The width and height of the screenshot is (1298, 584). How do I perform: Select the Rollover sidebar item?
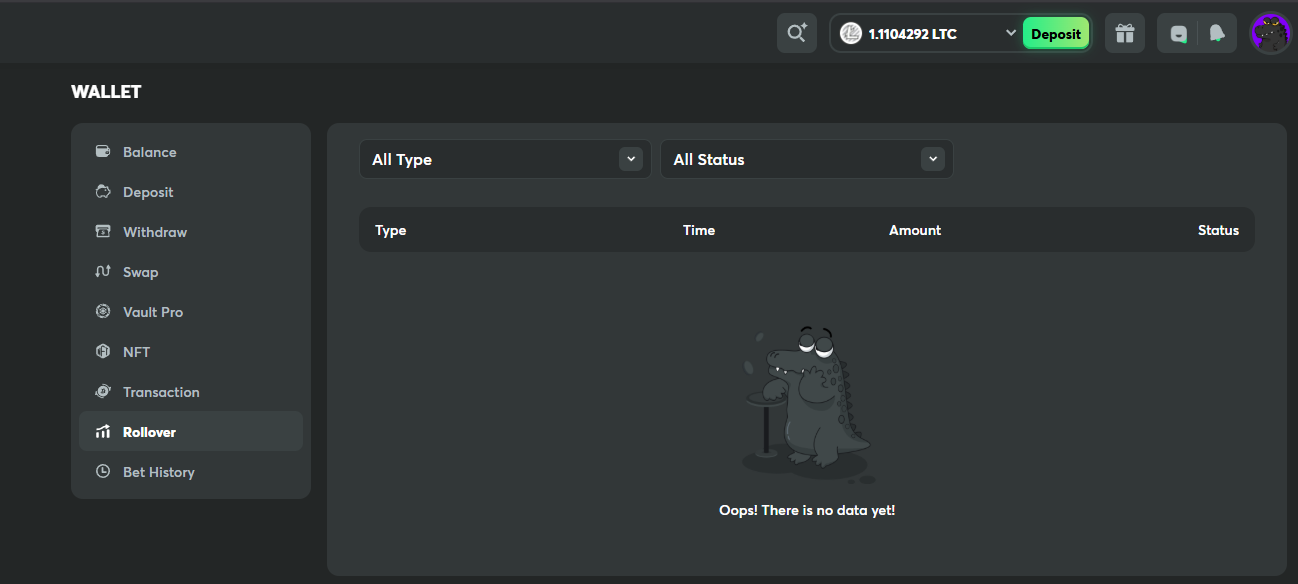(x=191, y=431)
